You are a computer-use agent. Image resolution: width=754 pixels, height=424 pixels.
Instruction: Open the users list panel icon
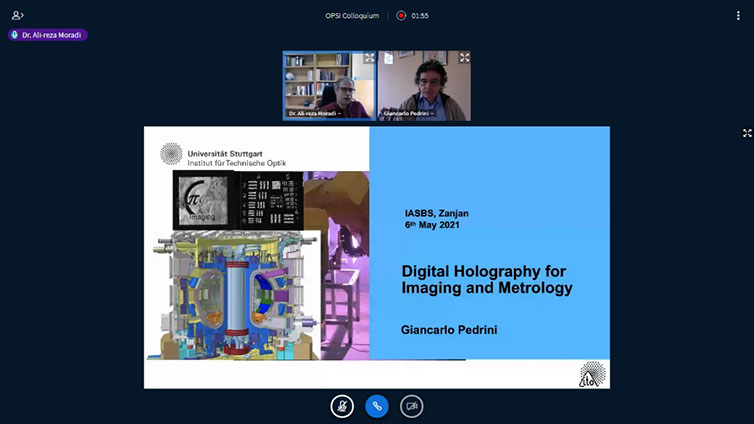[17, 15]
